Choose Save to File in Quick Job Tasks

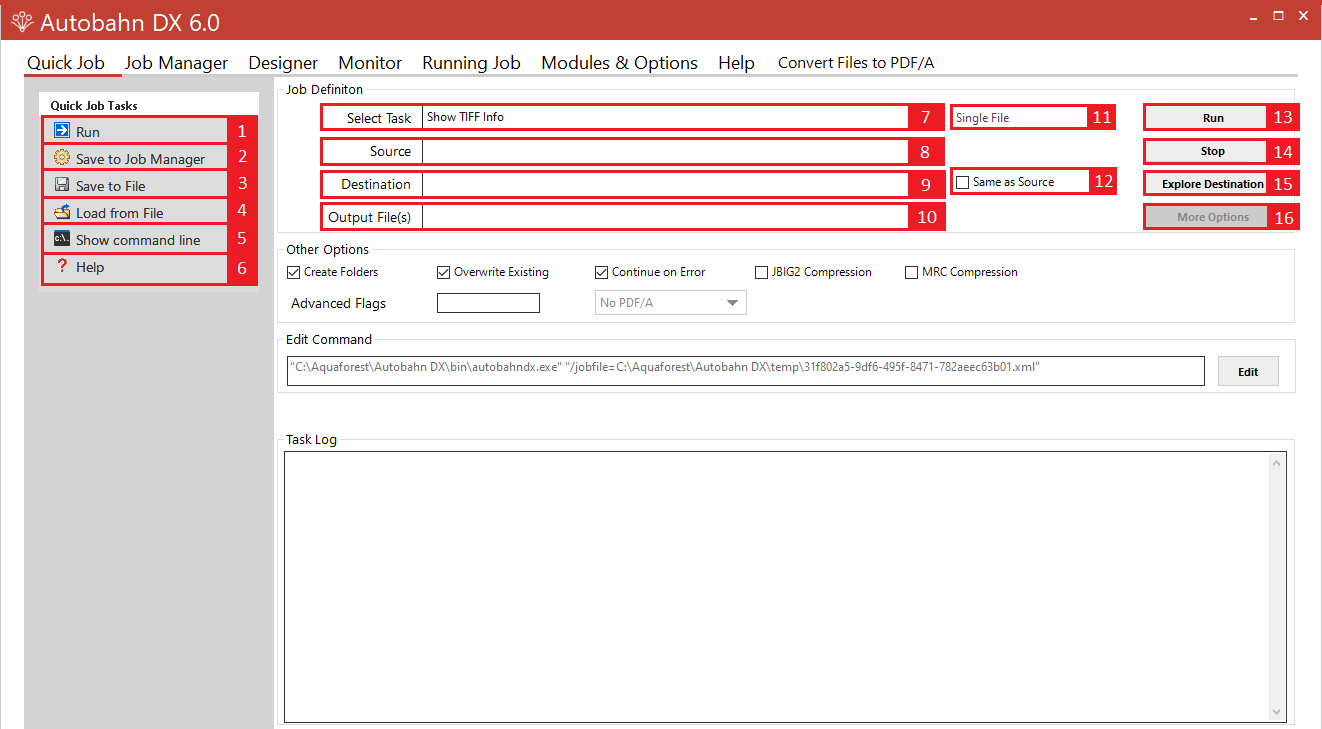point(135,185)
